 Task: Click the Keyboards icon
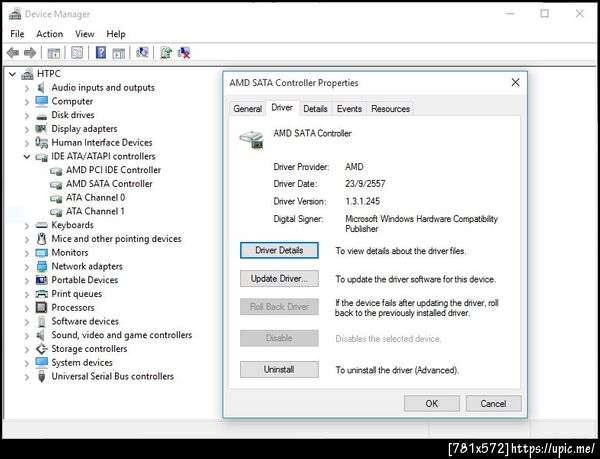coord(41,225)
